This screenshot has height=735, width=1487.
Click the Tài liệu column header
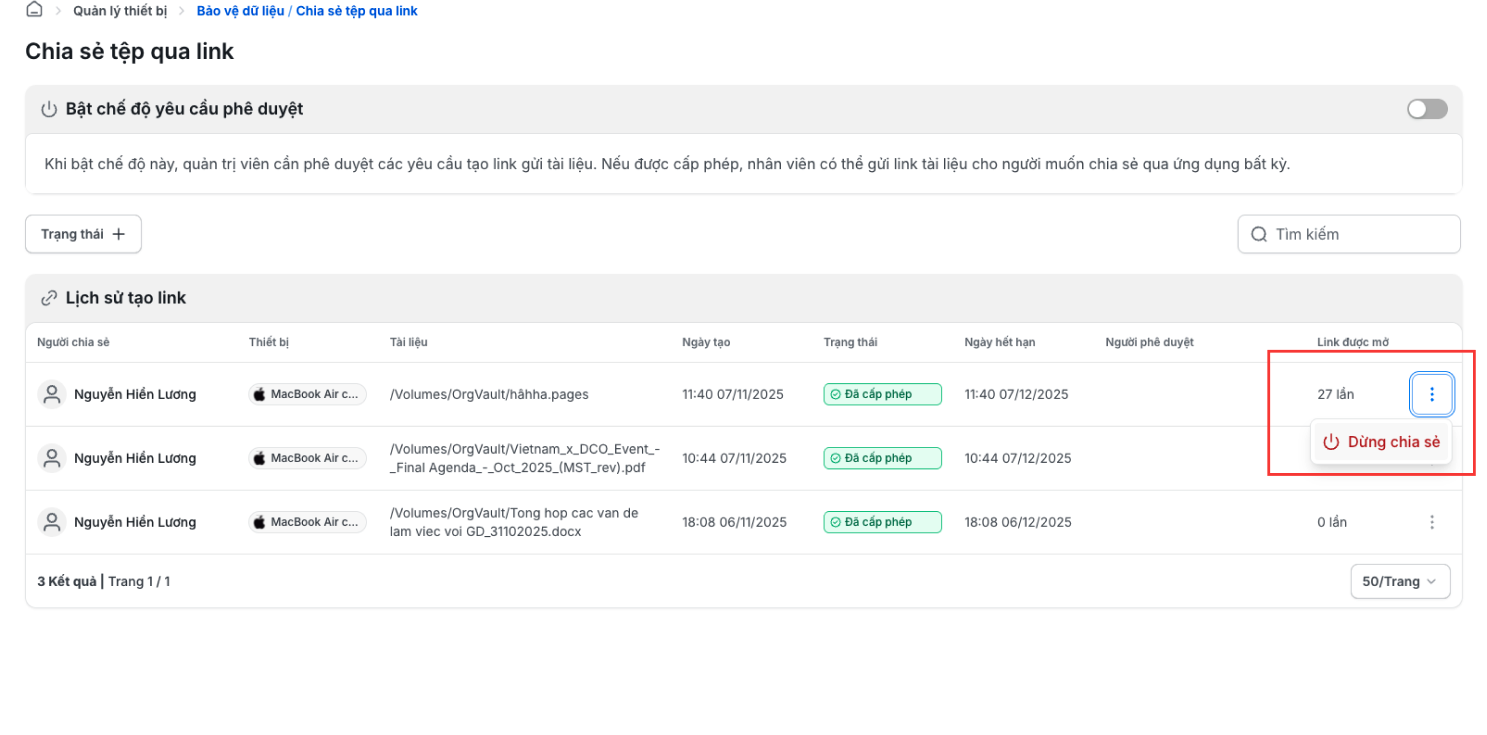tap(409, 342)
